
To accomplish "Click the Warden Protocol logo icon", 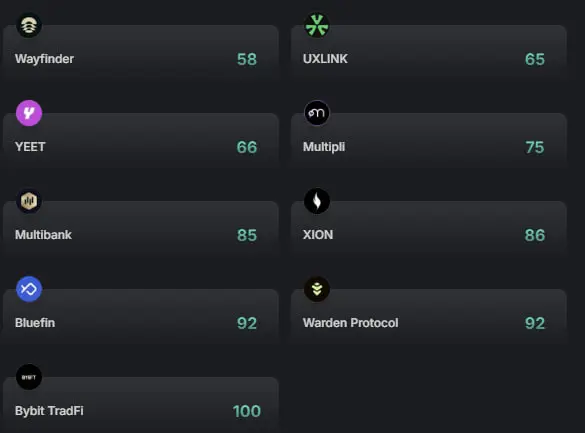I will [x=317, y=289].
